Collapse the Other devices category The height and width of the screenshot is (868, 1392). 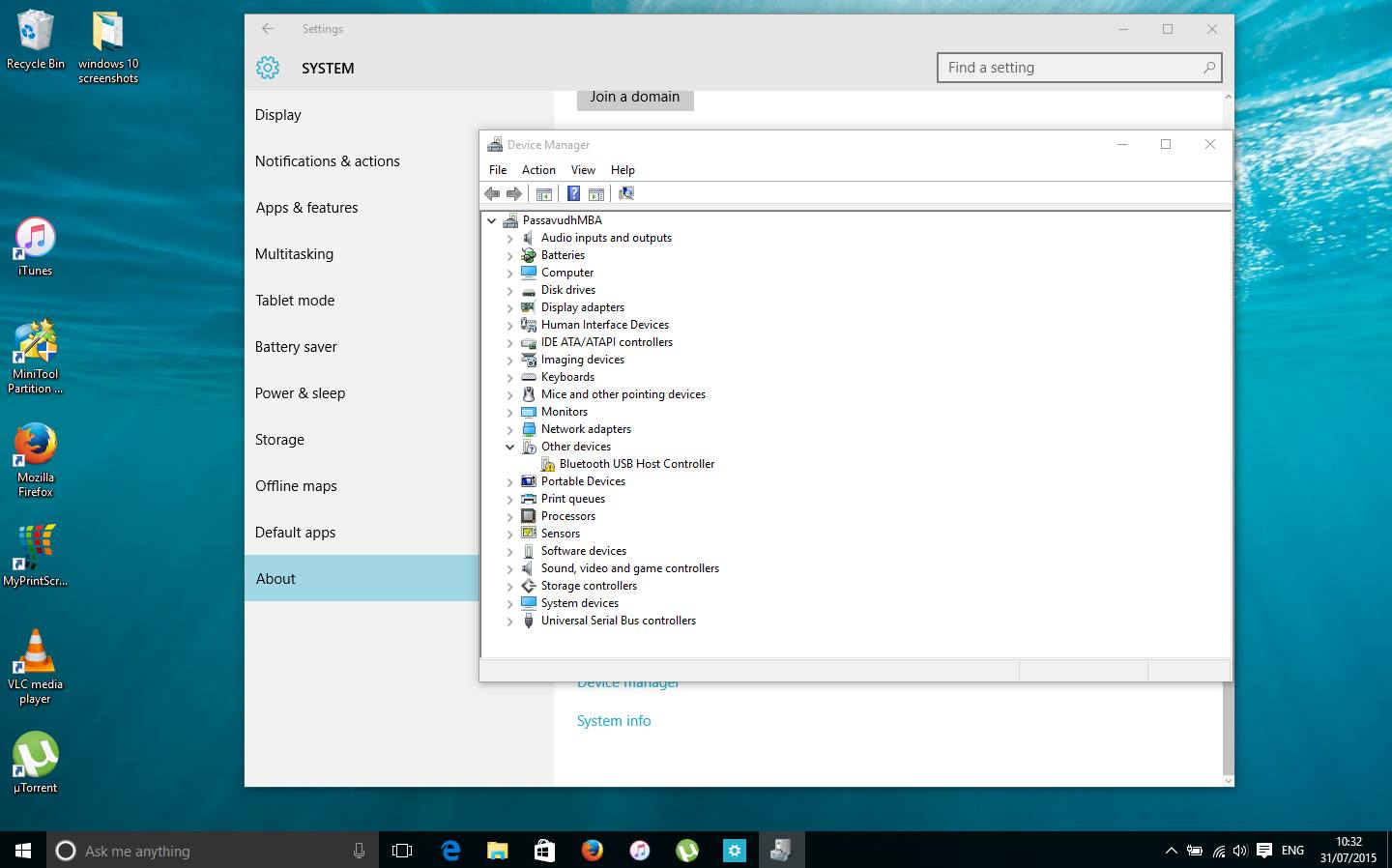pos(510,447)
